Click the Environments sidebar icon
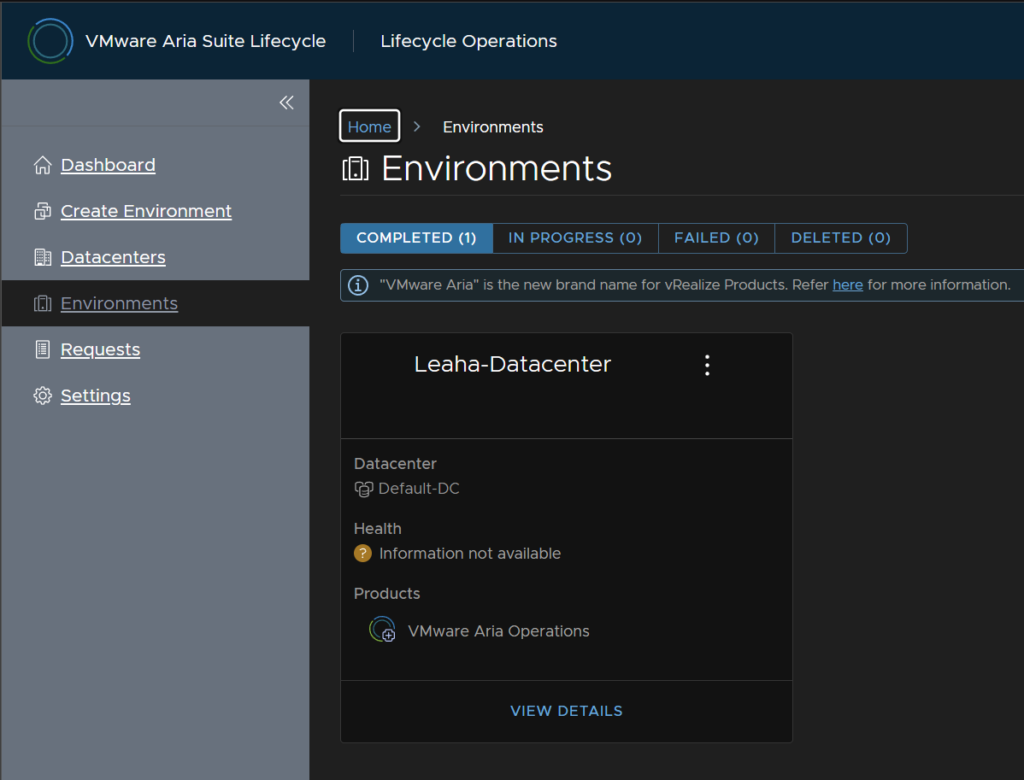Viewport: 1024px width, 780px height. [x=42, y=304]
